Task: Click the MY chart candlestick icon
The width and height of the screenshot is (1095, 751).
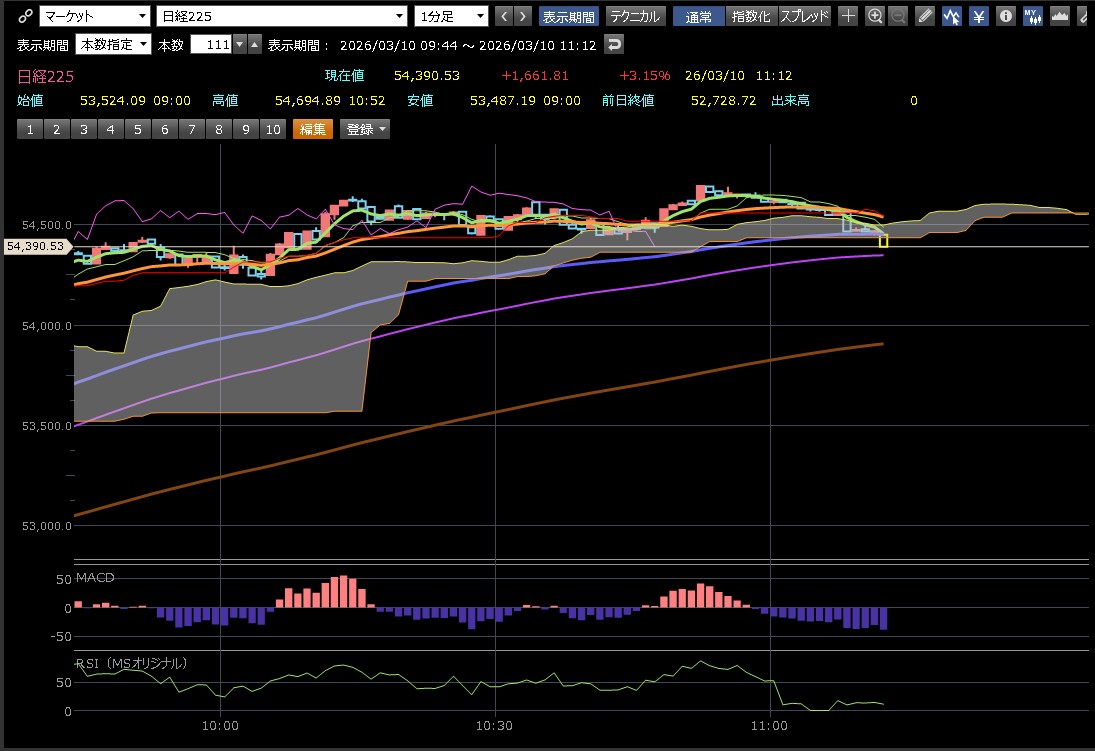Action: point(1032,16)
